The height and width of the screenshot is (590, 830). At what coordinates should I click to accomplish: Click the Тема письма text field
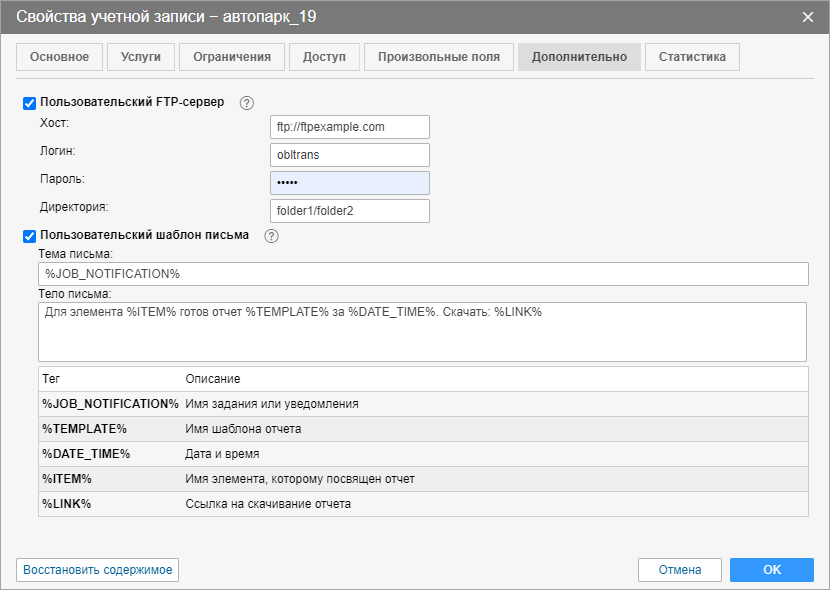click(423, 274)
